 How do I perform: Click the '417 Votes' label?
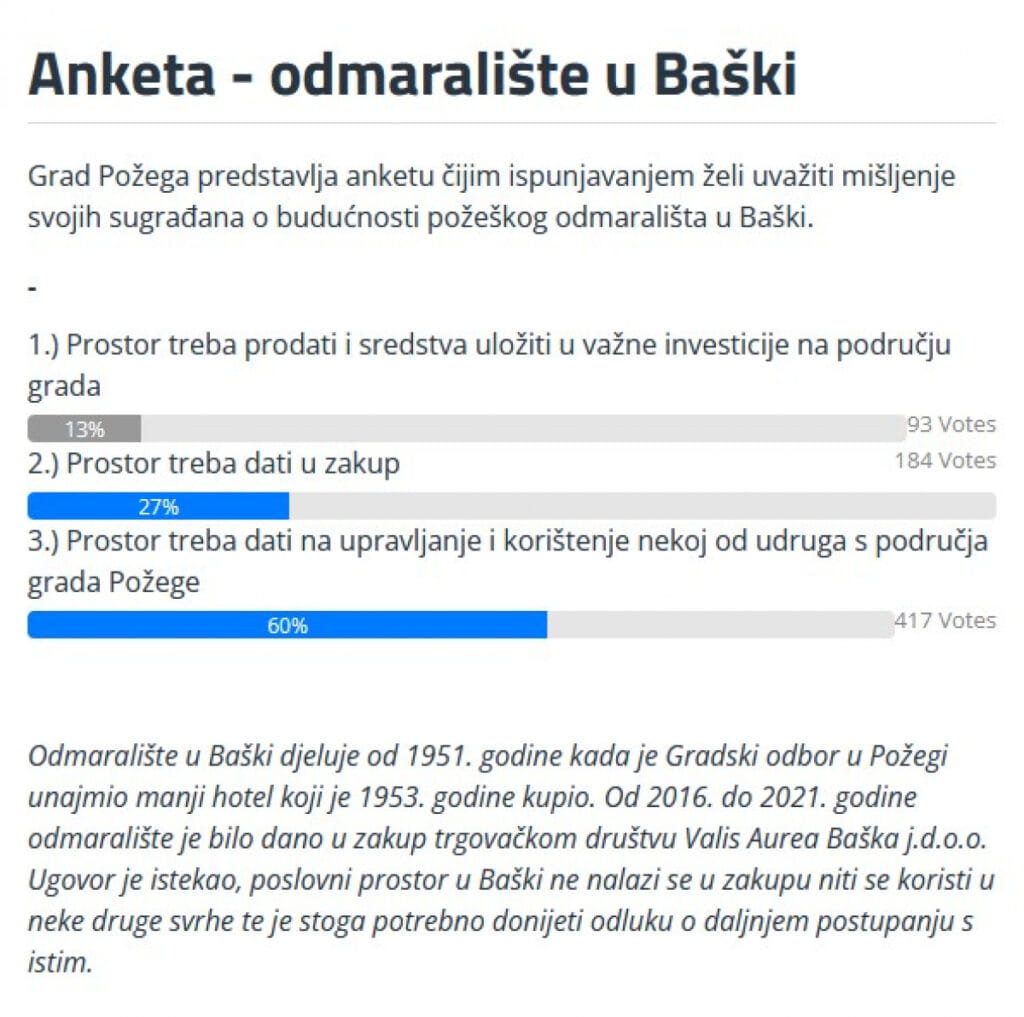click(945, 621)
